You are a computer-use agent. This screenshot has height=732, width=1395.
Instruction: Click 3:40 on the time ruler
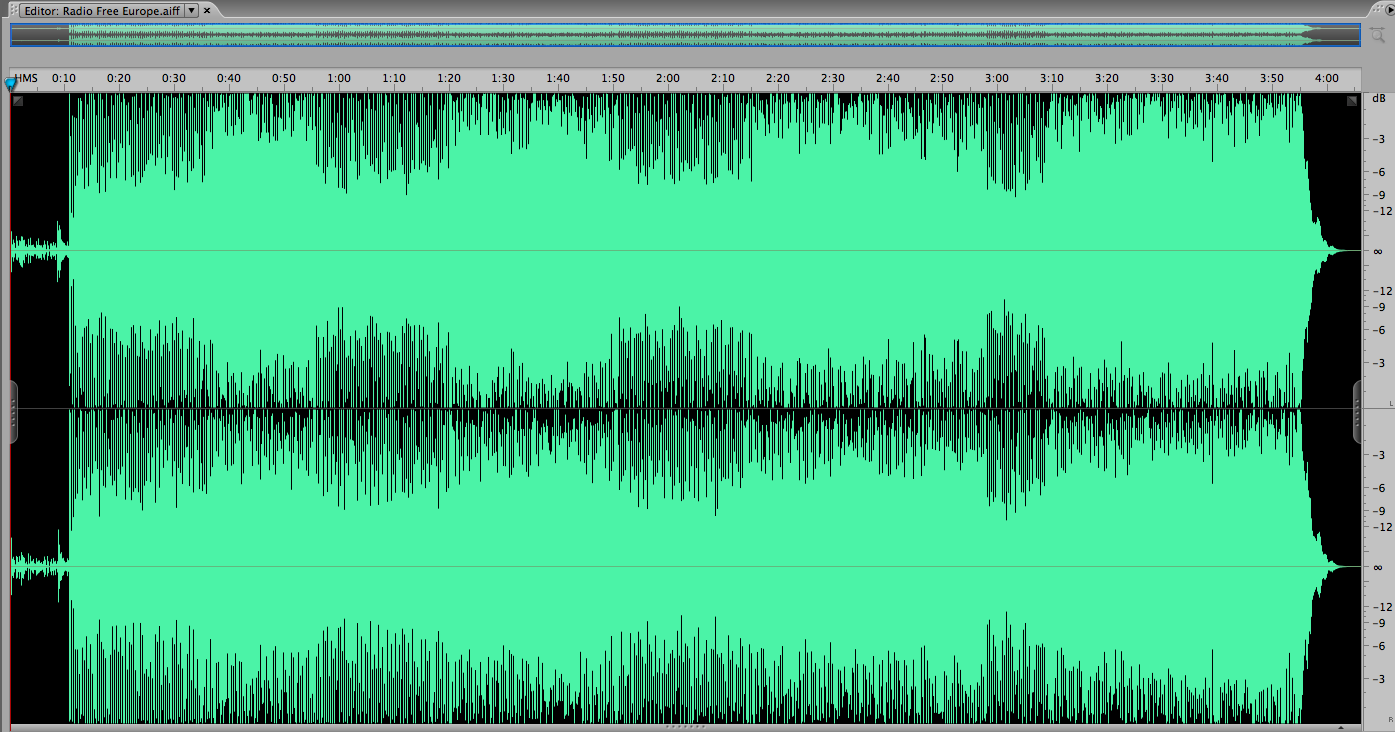[1217, 78]
